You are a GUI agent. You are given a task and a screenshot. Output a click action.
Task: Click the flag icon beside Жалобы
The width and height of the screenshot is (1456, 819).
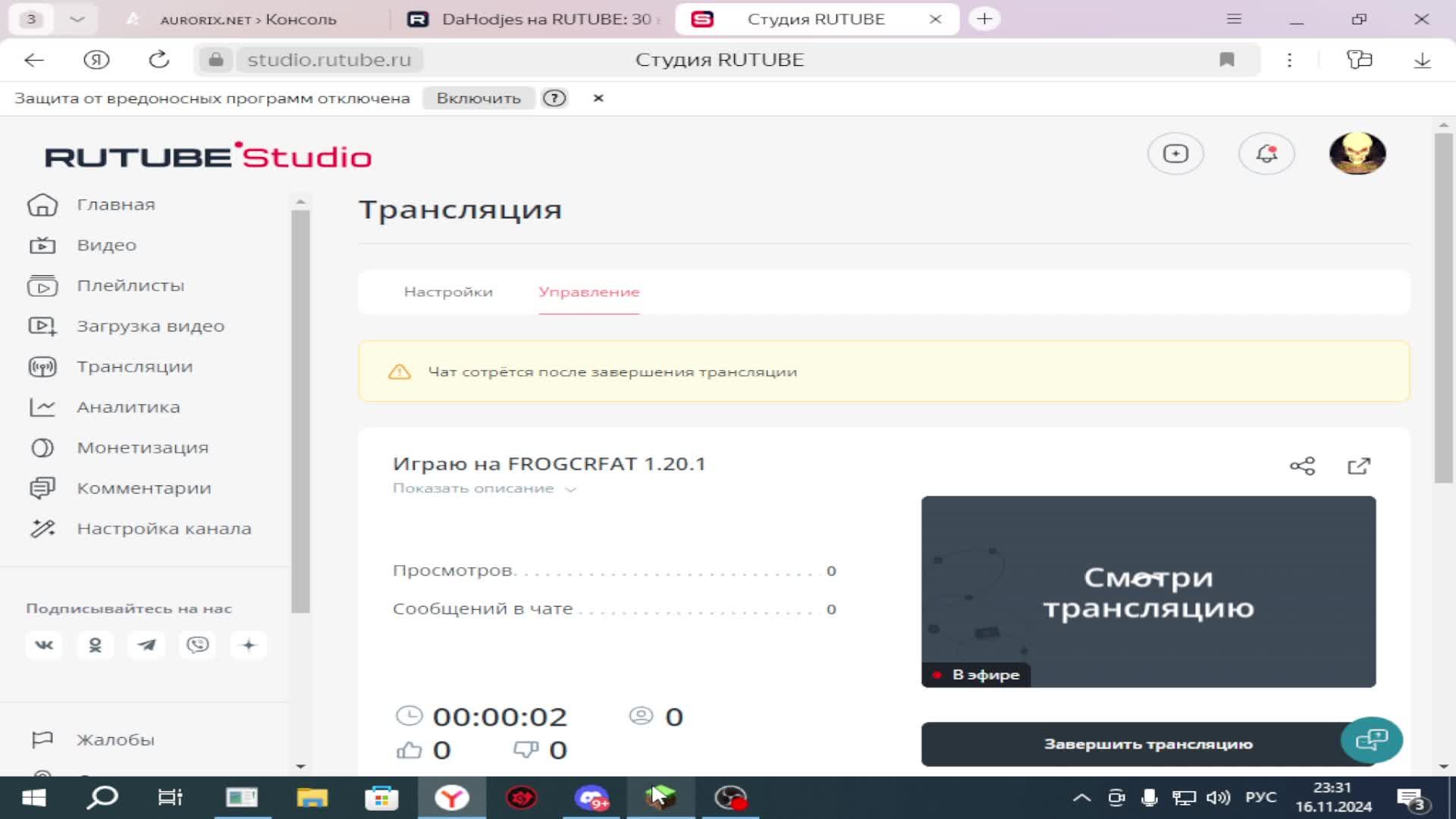(42, 739)
